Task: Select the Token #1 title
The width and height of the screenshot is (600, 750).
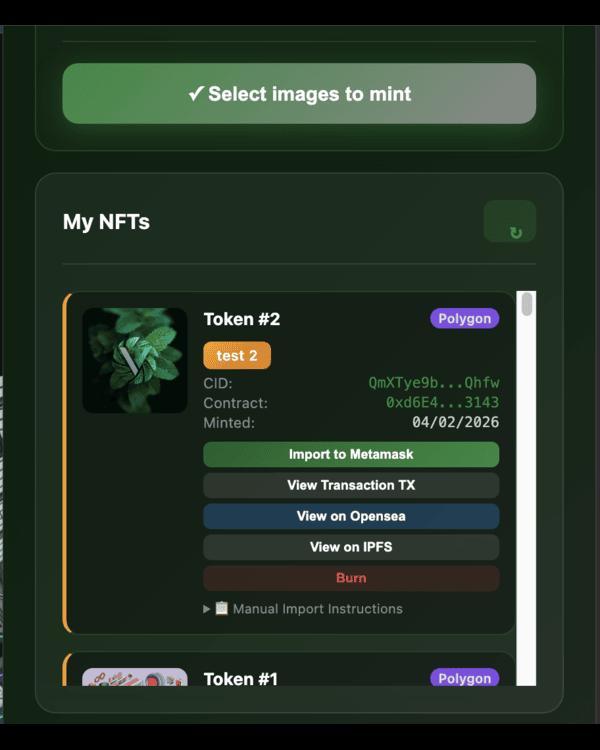Action: (240, 679)
